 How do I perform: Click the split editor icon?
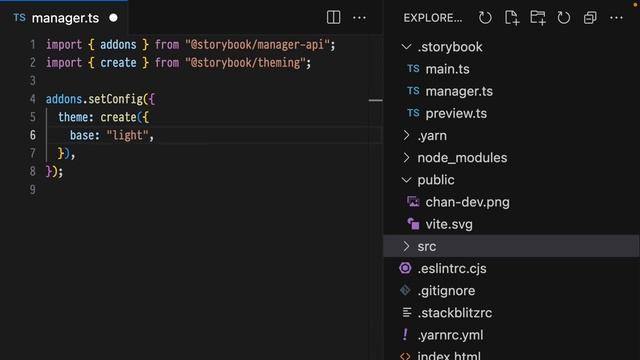333,18
